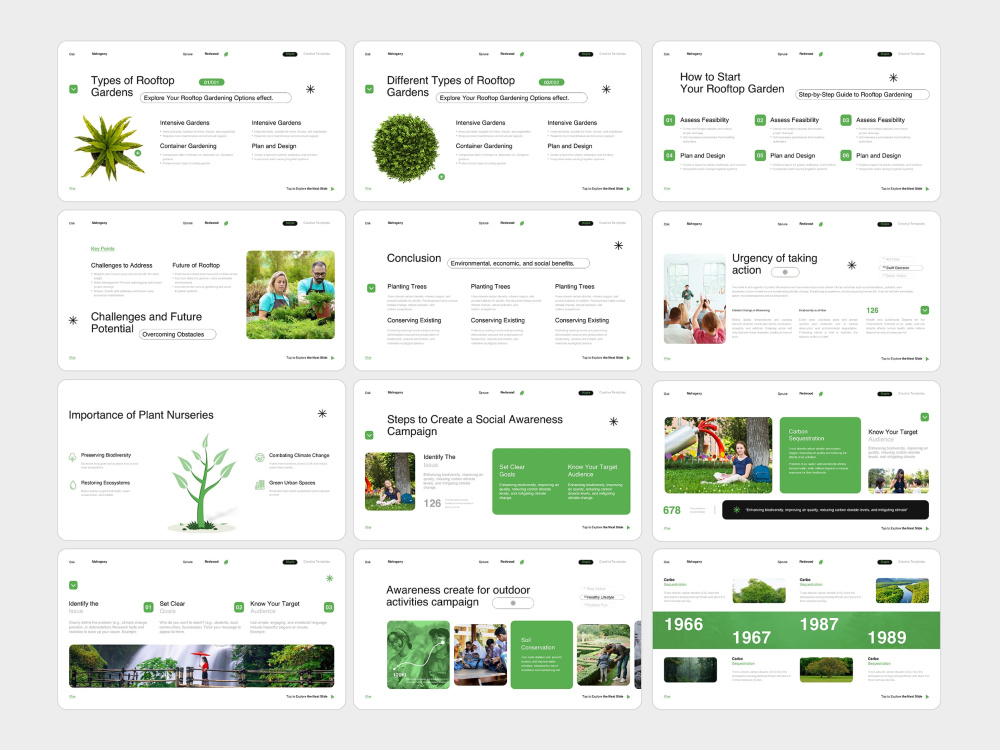Click green chevron box above Identify the Issue
This screenshot has width=1000, height=750.
pyautogui.click(x=73, y=585)
